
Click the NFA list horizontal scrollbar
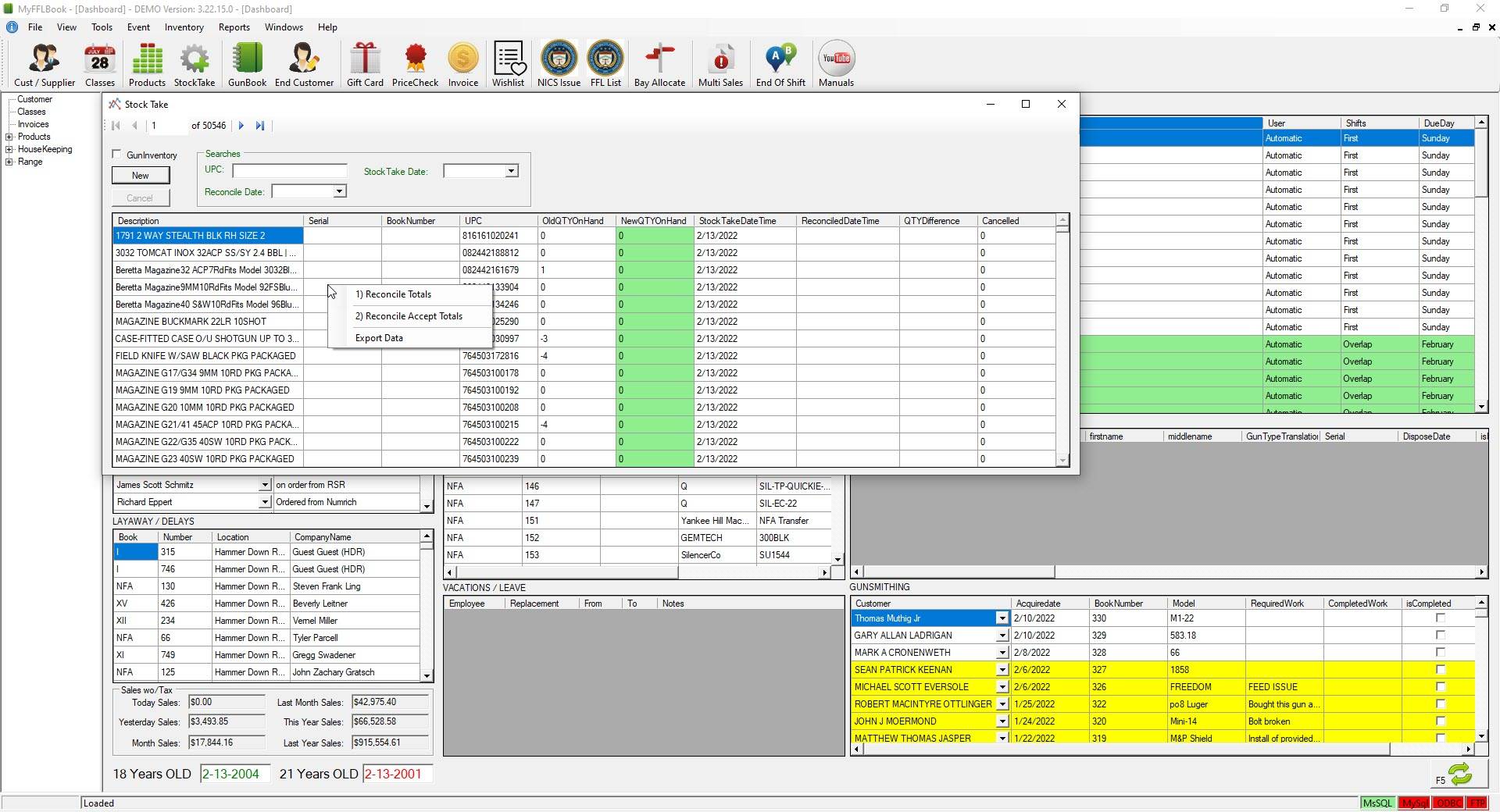click(x=637, y=573)
